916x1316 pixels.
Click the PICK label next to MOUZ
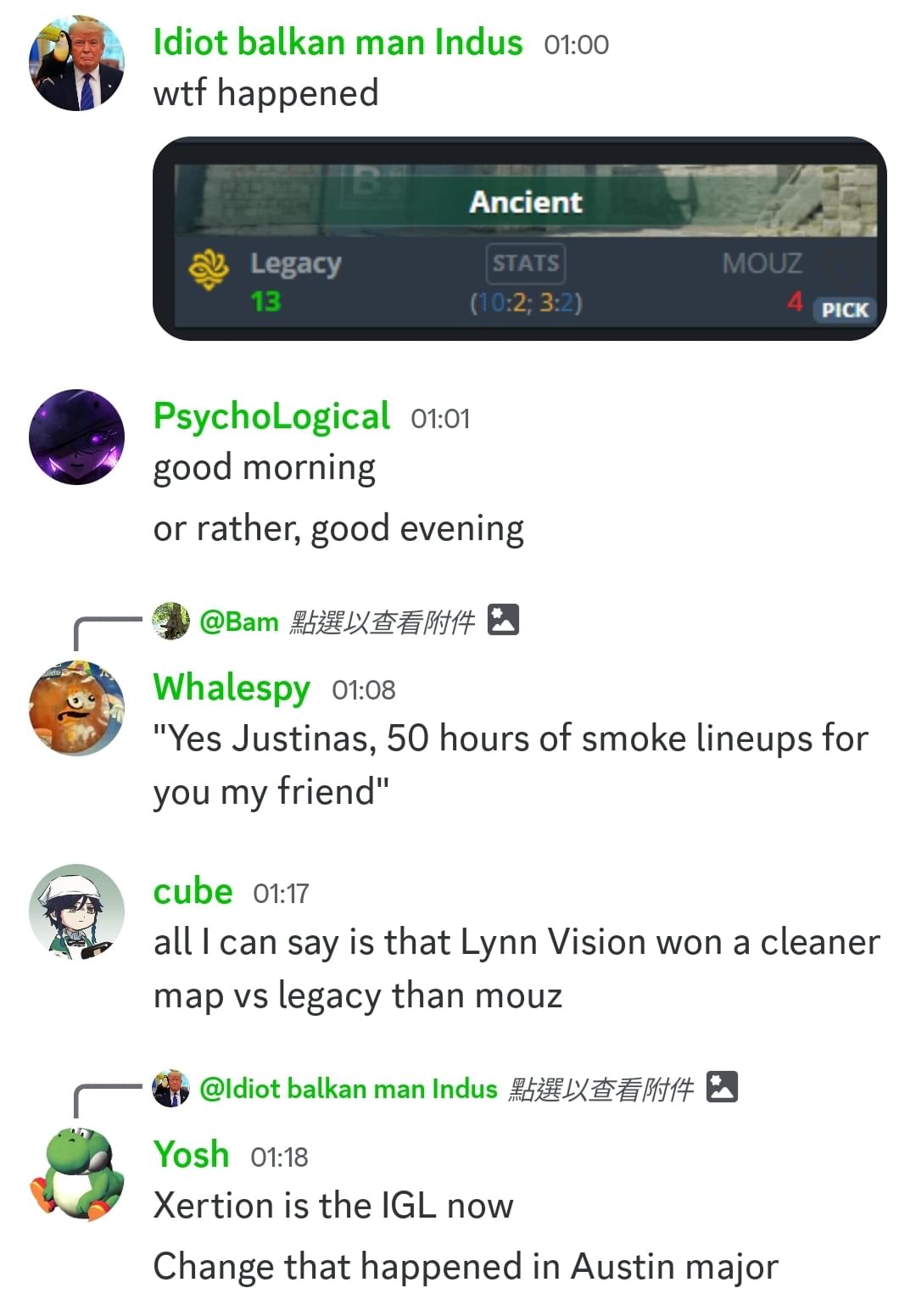coord(845,309)
